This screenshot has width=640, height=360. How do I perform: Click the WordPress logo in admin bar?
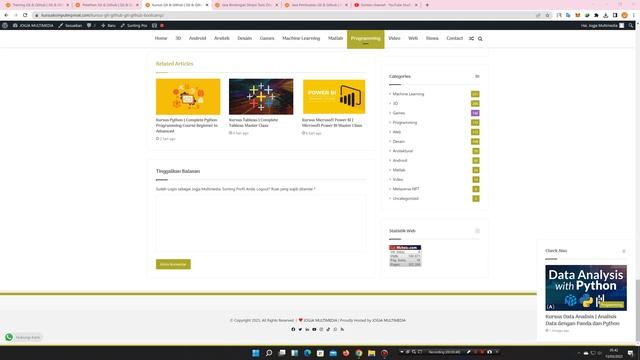[x=5, y=25]
